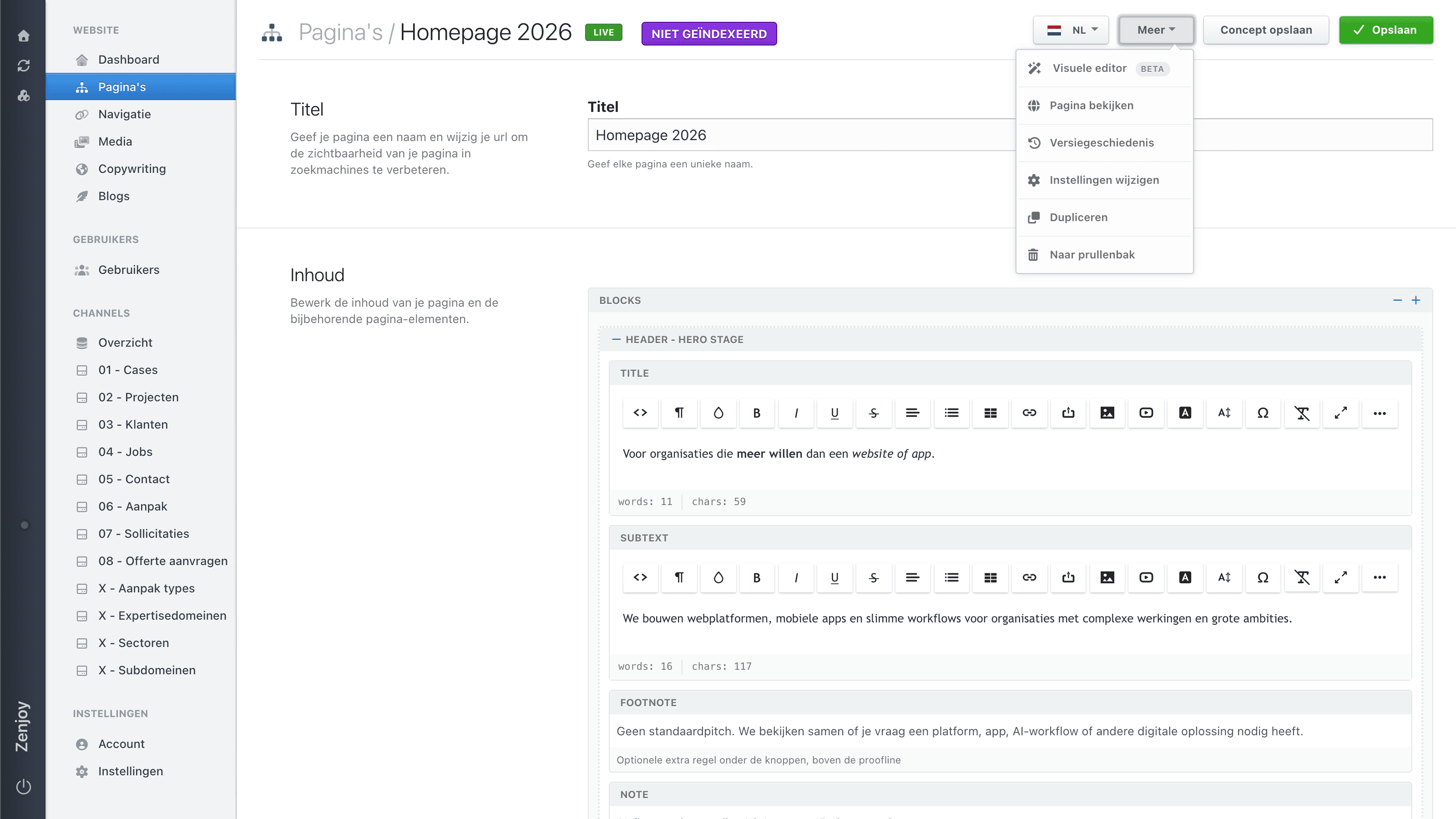Open Blogs in the sidebar
The width and height of the screenshot is (1456, 819).
point(141,196)
